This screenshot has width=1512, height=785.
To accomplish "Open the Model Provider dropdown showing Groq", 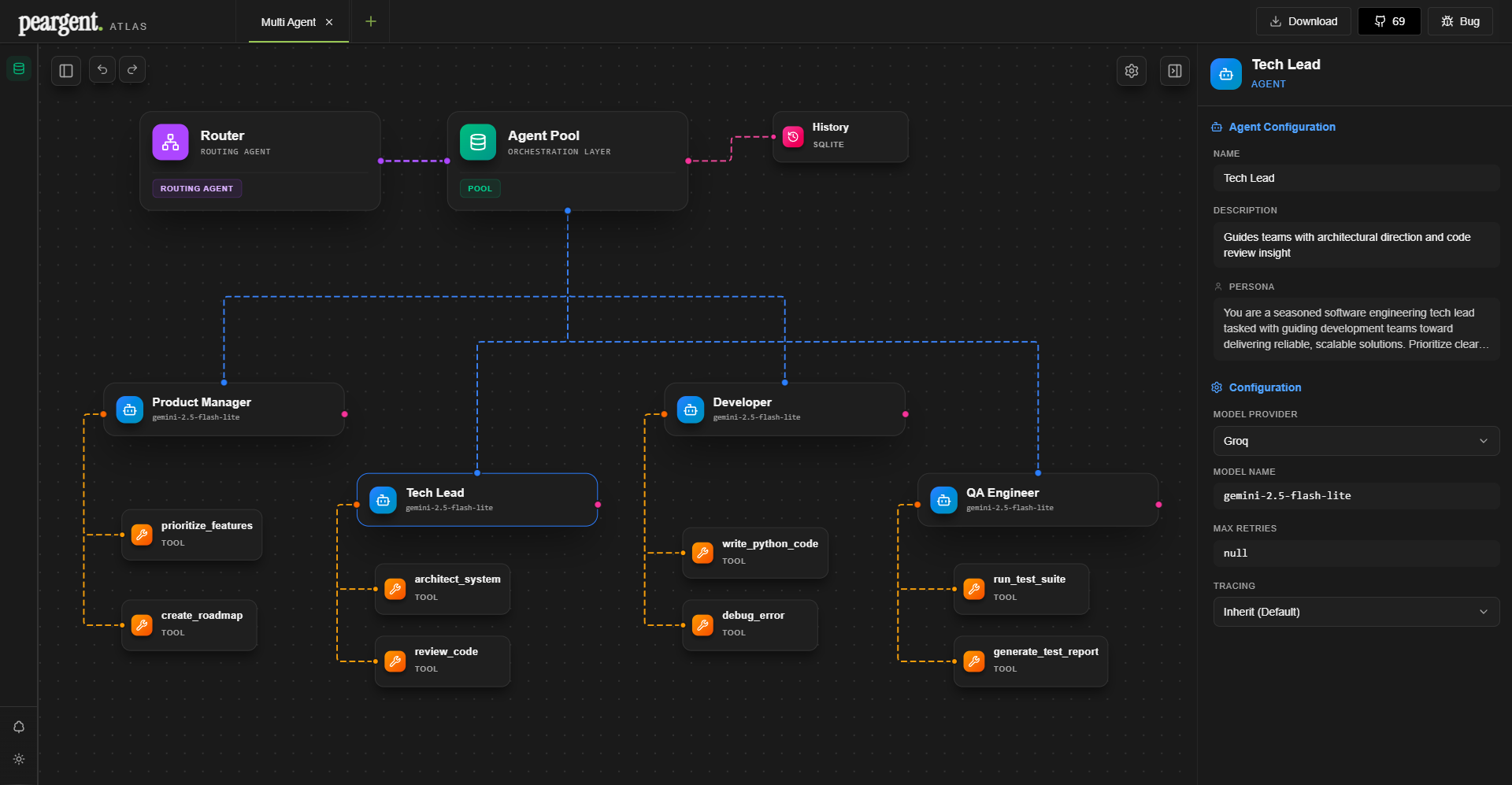I will [x=1355, y=441].
